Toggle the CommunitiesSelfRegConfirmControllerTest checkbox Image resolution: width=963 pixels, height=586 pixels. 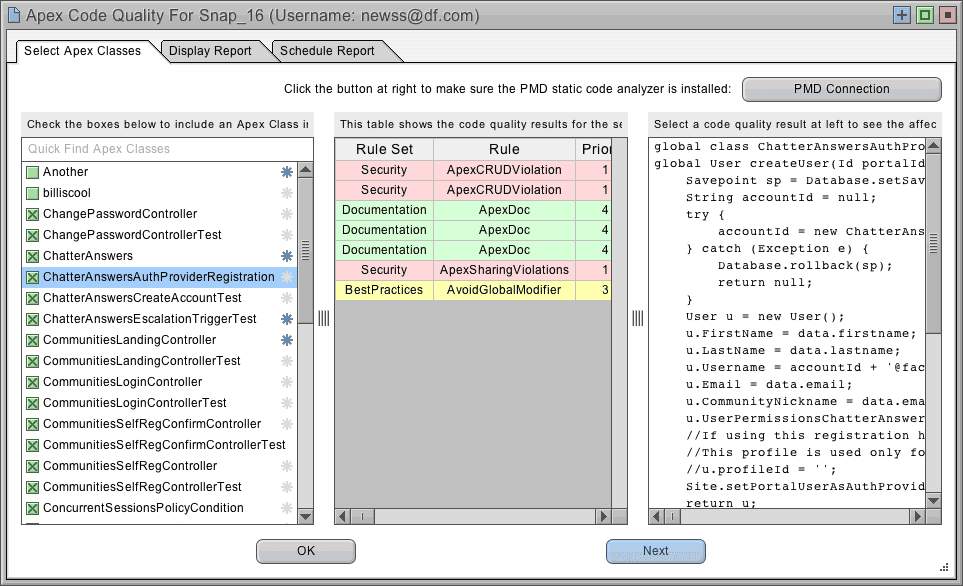click(33, 445)
